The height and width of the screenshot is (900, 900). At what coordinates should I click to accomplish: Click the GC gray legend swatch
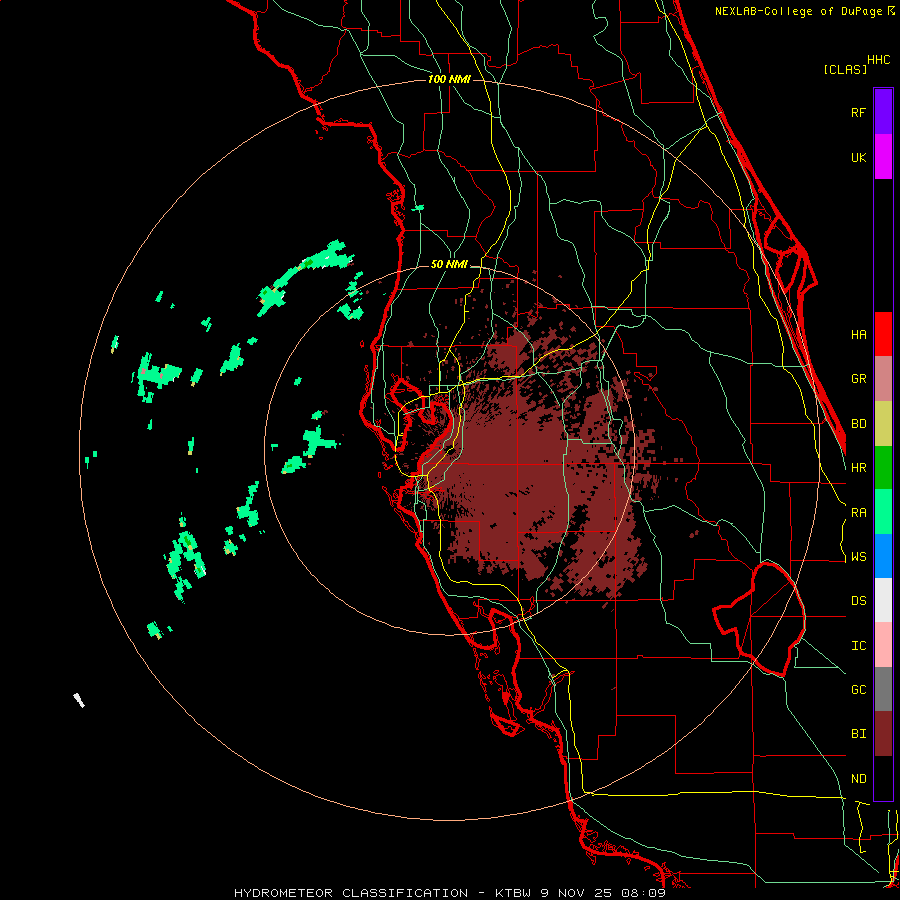pos(883,689)
